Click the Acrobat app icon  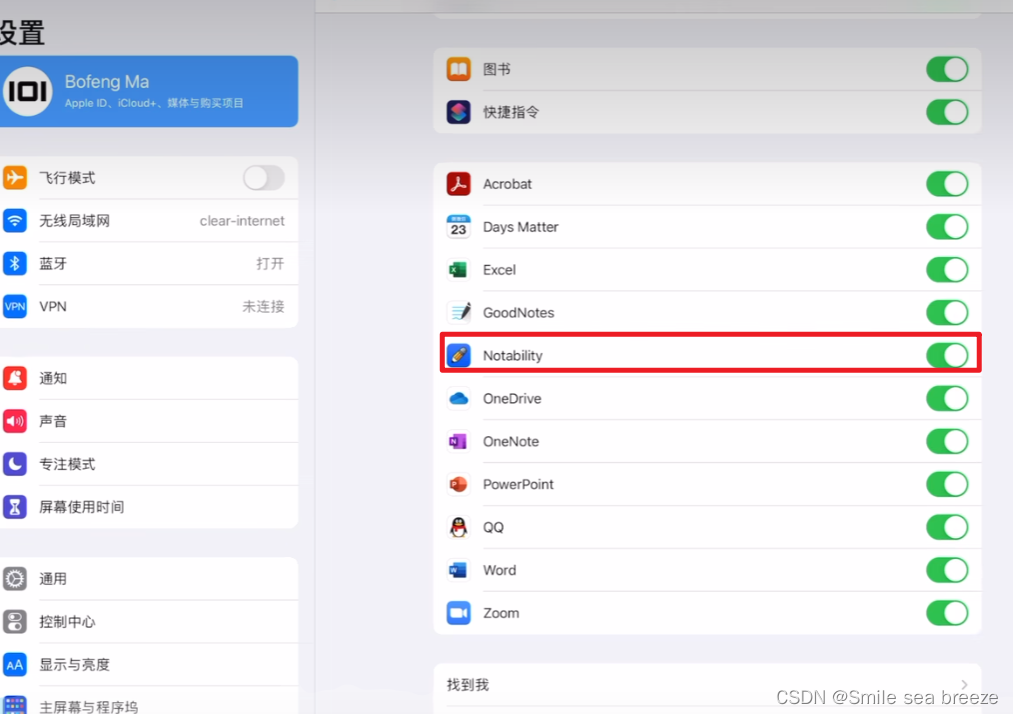point(459,184)
